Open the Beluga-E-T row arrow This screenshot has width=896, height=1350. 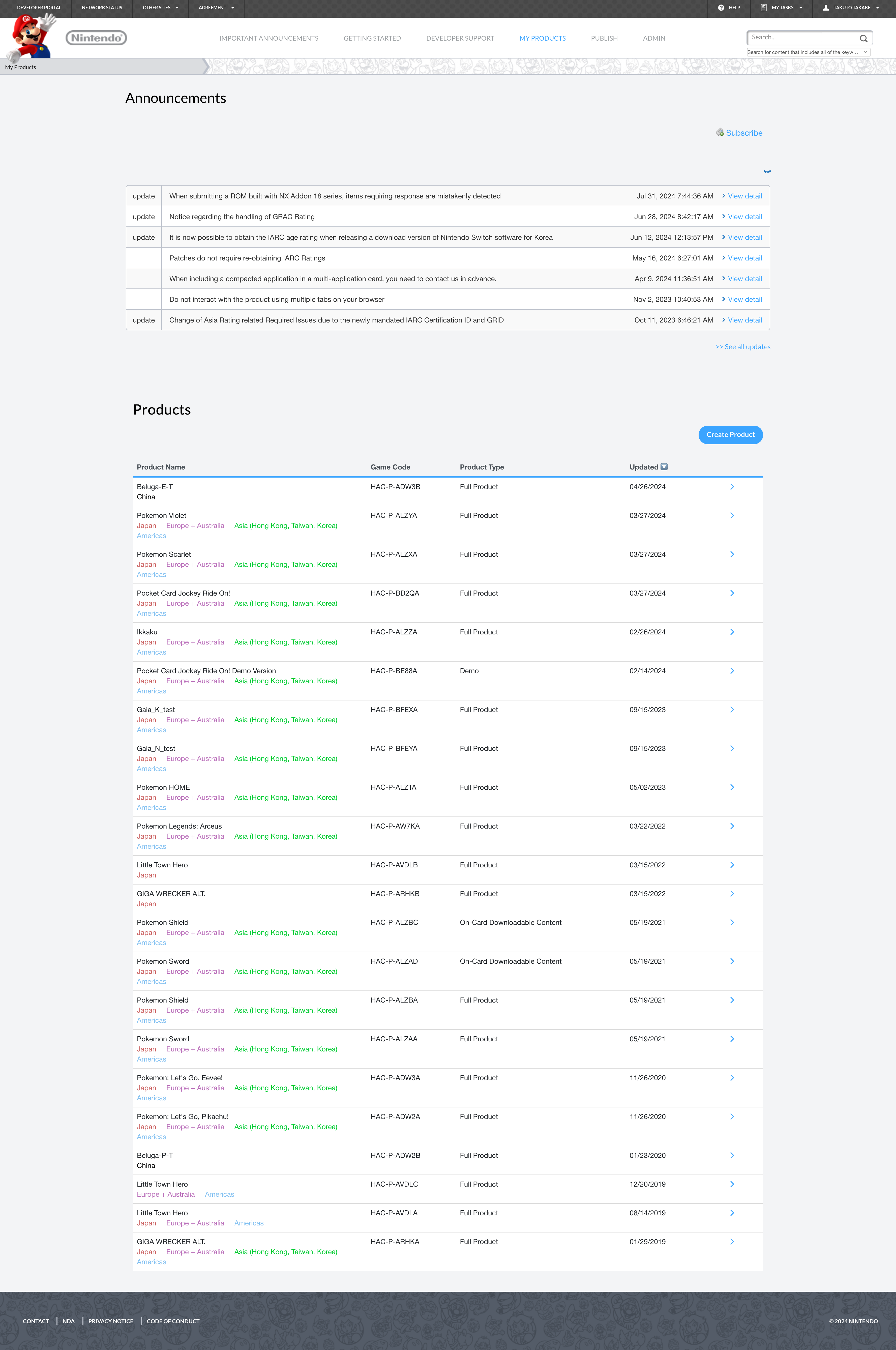point(732,487)
